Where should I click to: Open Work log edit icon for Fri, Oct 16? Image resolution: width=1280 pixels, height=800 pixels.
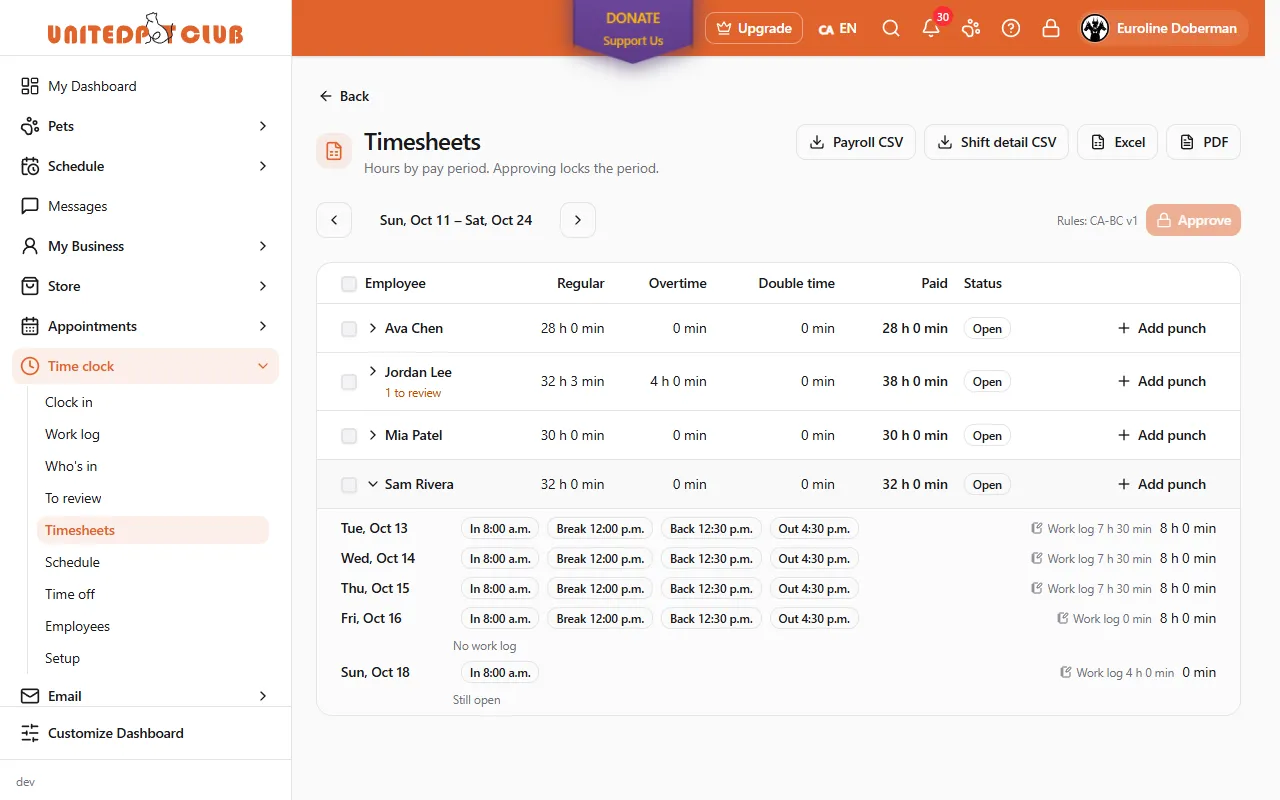[x=1063, y=618]
